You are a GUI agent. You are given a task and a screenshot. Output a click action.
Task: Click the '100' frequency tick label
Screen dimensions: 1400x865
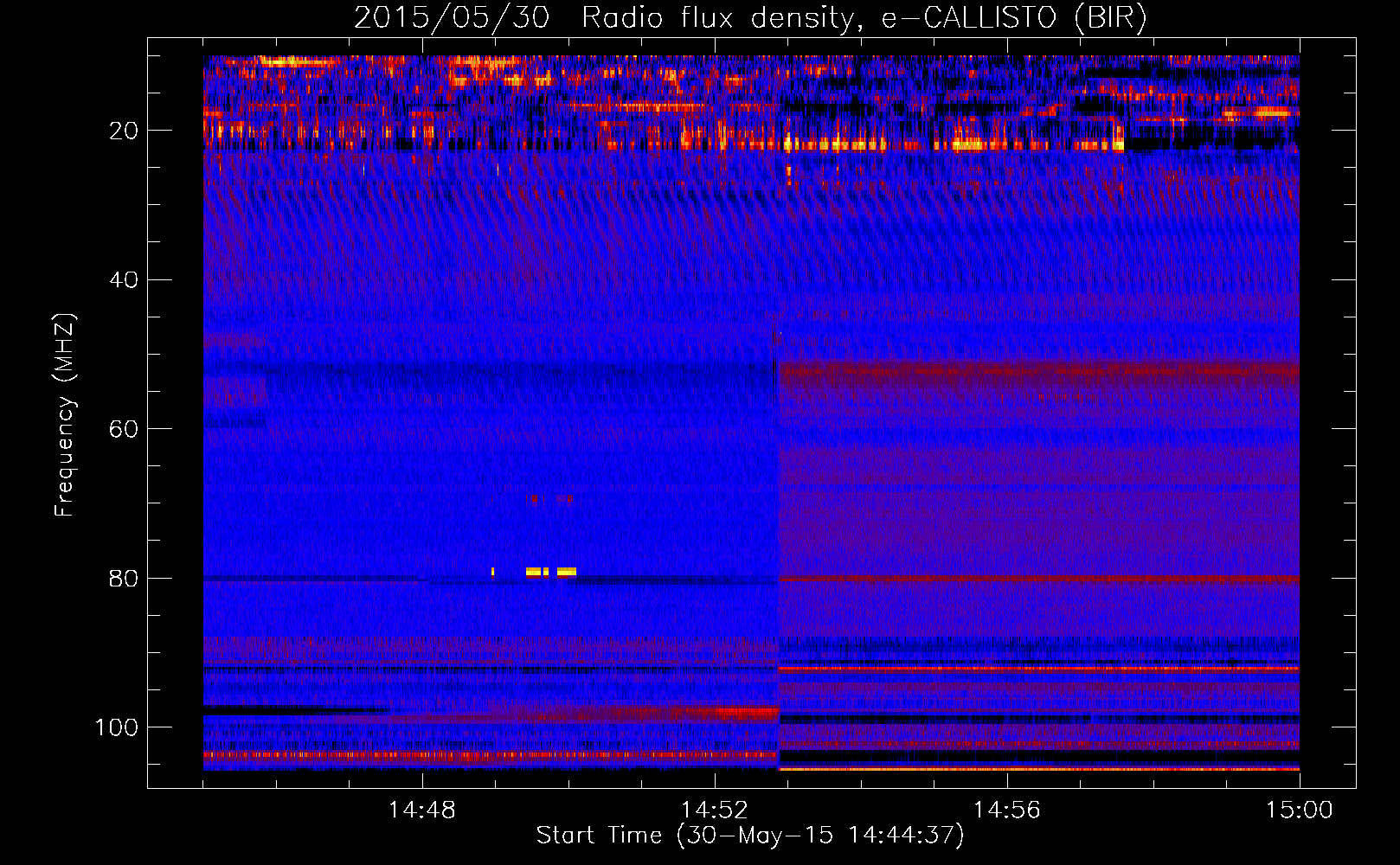pyautogui.click(x=117, y=727)
